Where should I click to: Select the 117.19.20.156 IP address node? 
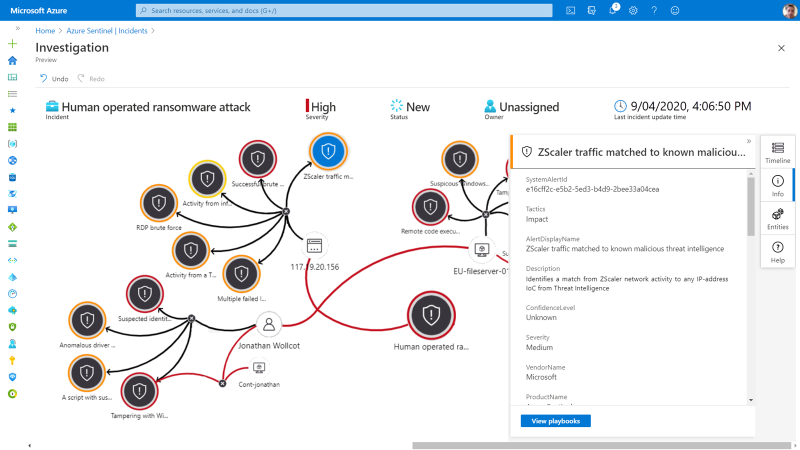click(x=315, y=245)
